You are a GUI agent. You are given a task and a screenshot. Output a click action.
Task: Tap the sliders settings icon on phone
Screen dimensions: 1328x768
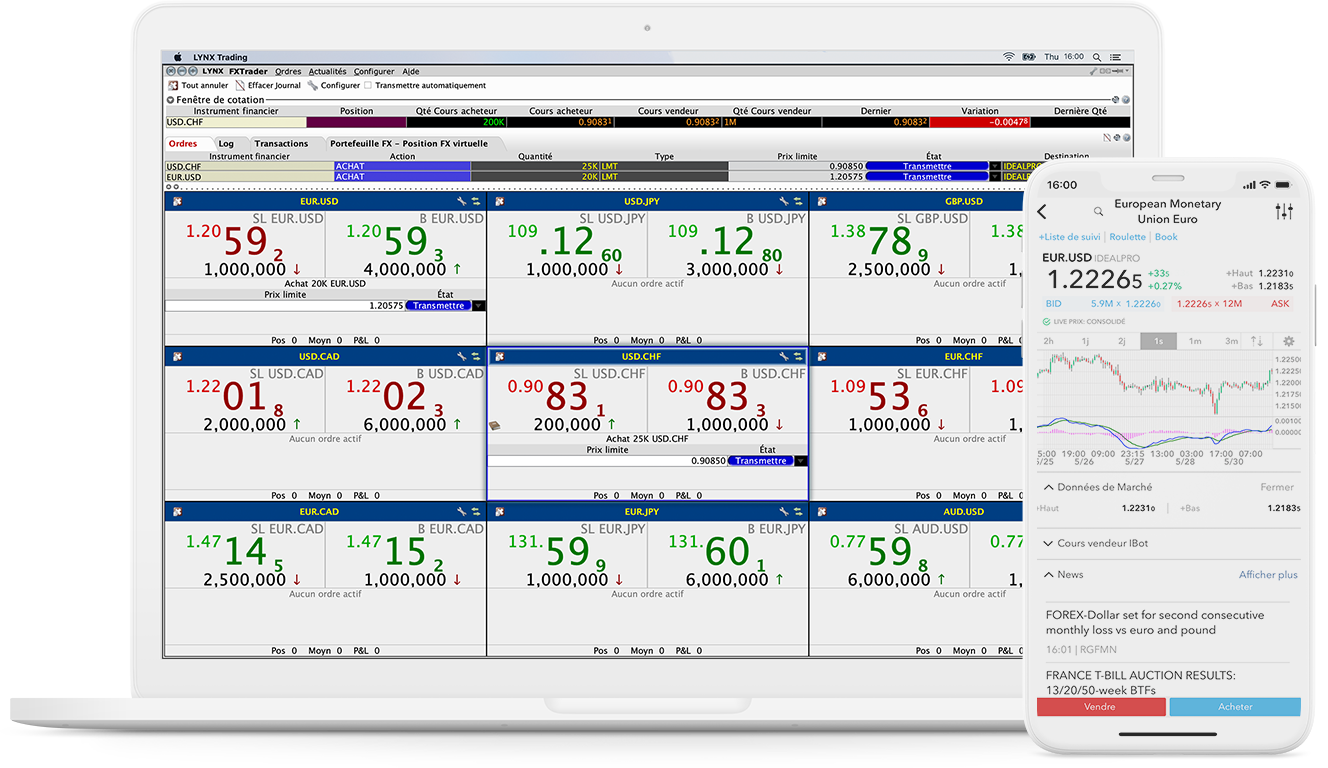tap(1284, 211)
